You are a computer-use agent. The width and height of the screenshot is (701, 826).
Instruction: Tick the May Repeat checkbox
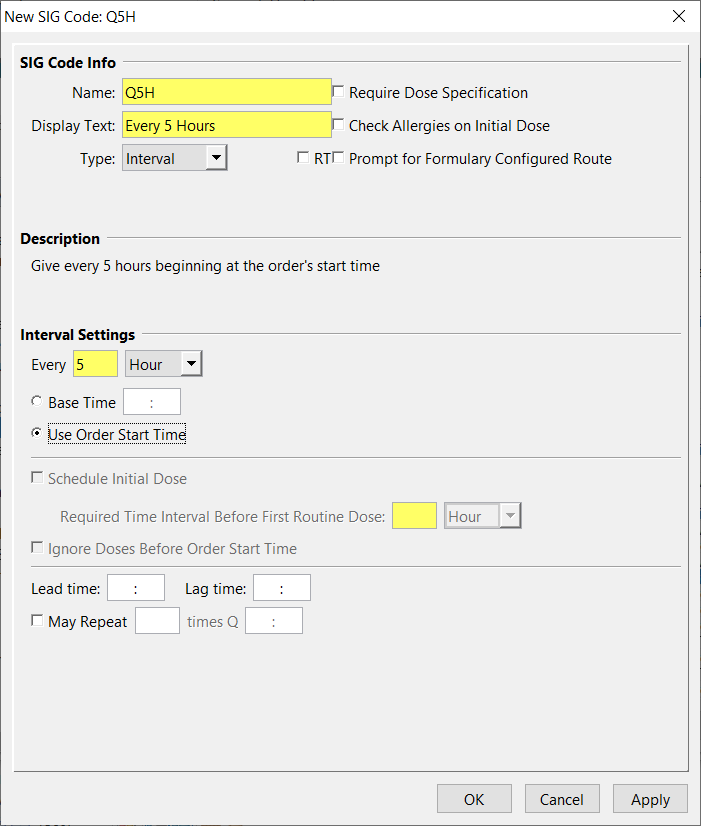tap(38, 621)
